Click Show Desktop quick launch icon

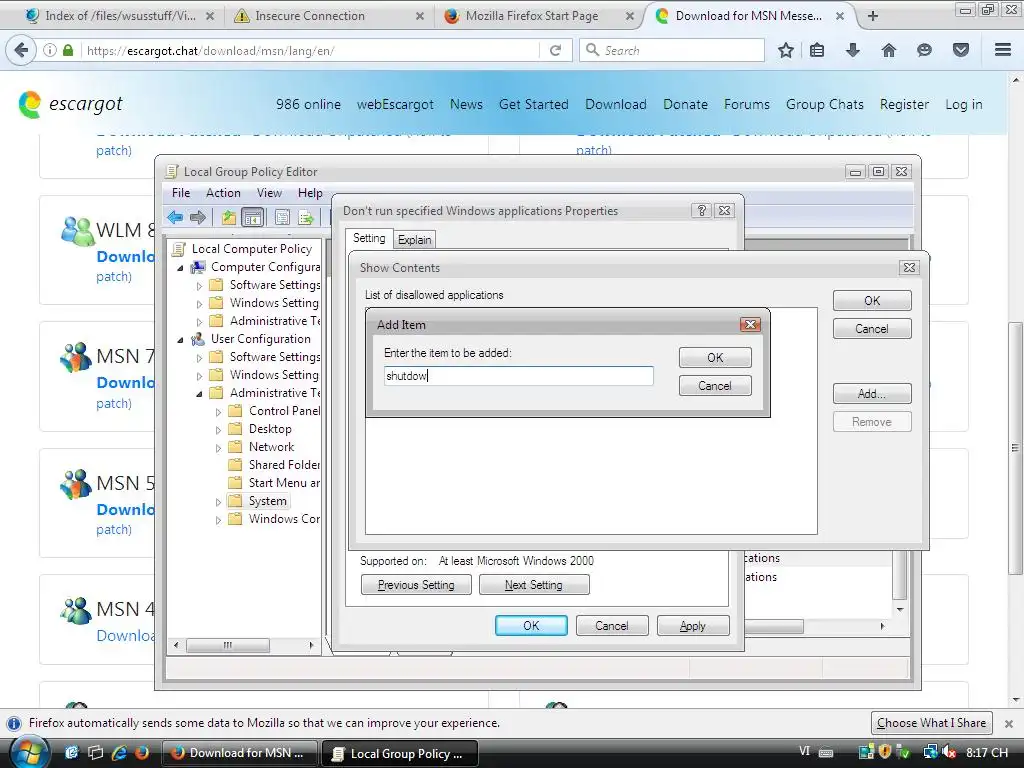[x=71, y=752]
